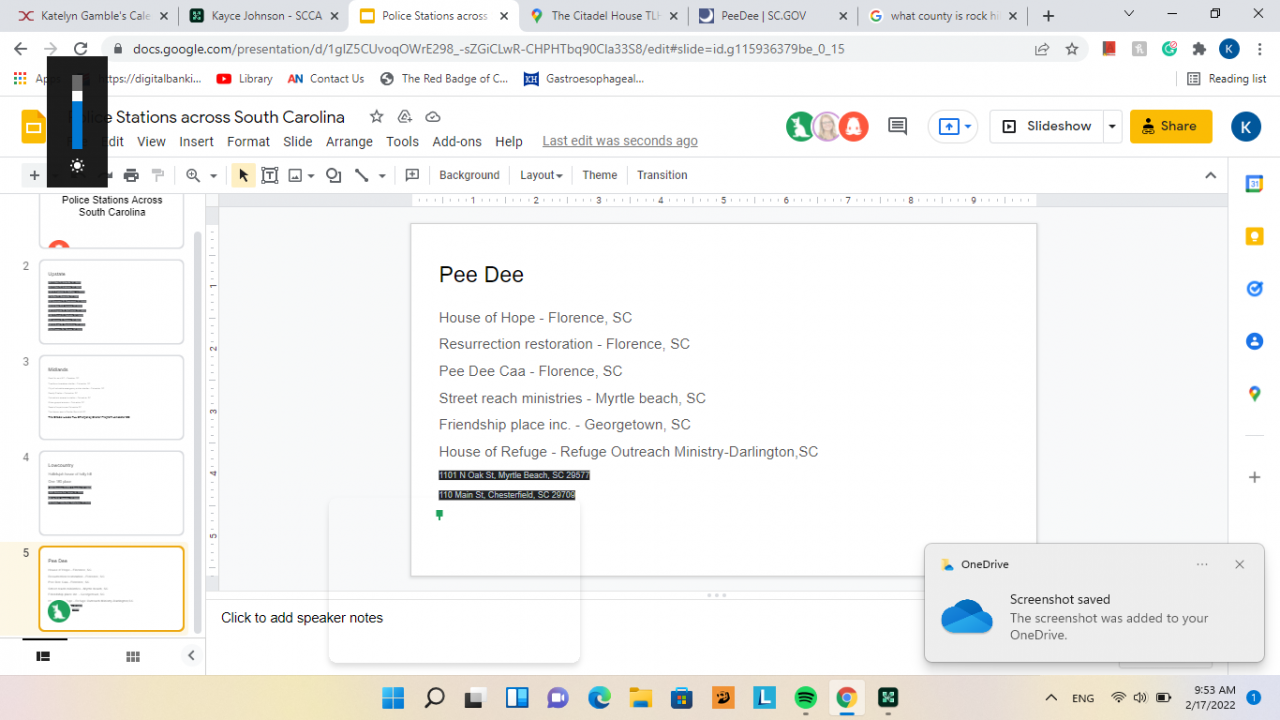Open Google Keep side panel
The height and width of the screenshot is (720, 1280).
click(x=1254, y=236)
